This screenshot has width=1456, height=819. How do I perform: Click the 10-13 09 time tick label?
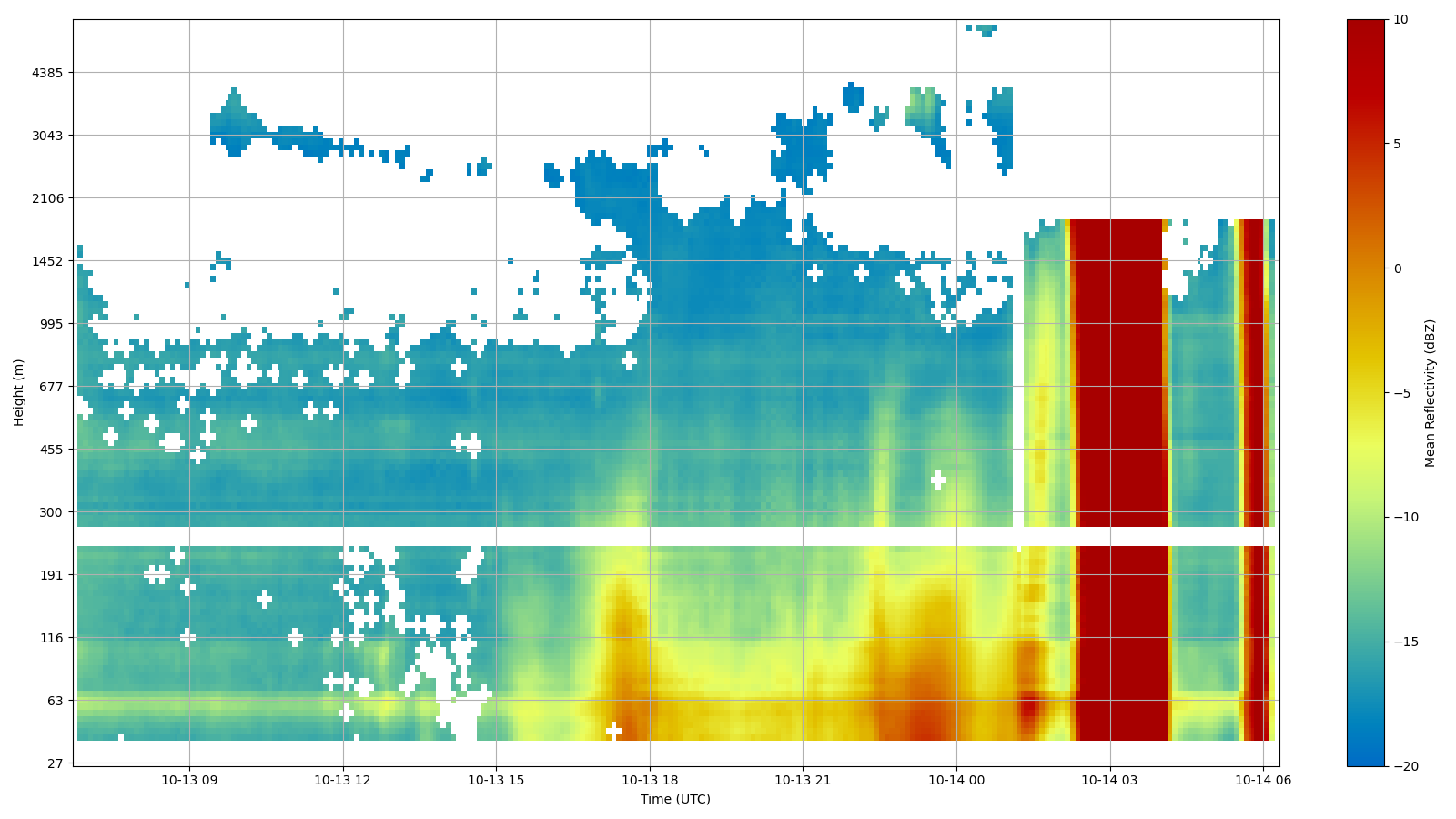pos(189,780)
